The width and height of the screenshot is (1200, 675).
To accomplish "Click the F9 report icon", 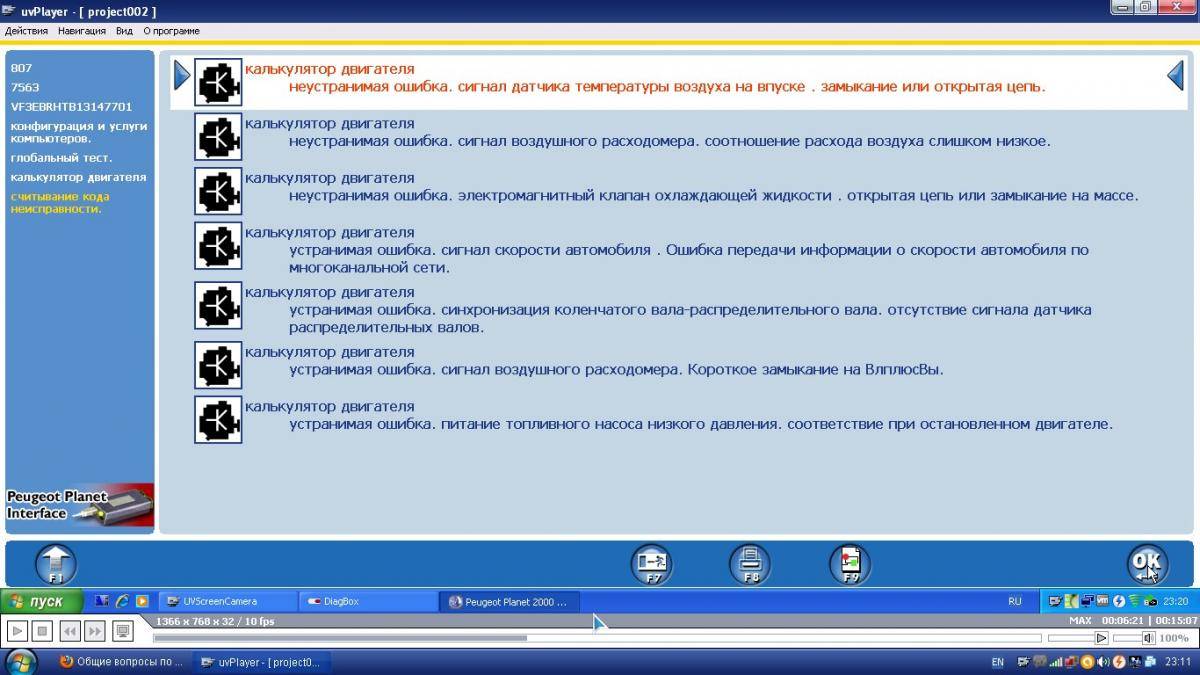I will pos(849,565).
